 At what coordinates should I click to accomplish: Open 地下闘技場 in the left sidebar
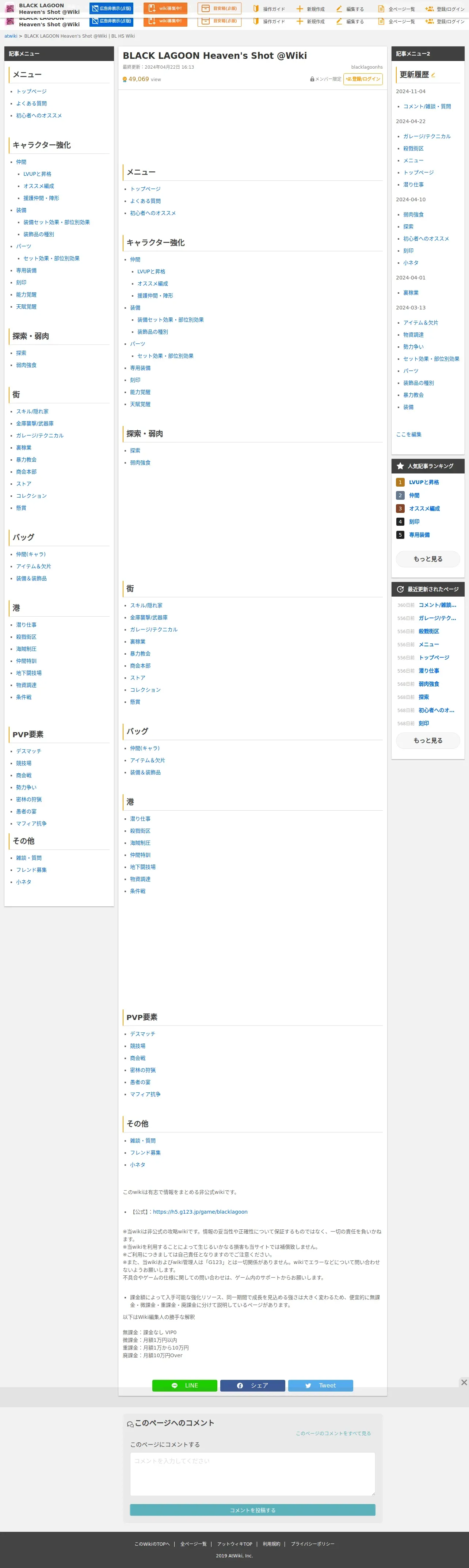(28, 673)
